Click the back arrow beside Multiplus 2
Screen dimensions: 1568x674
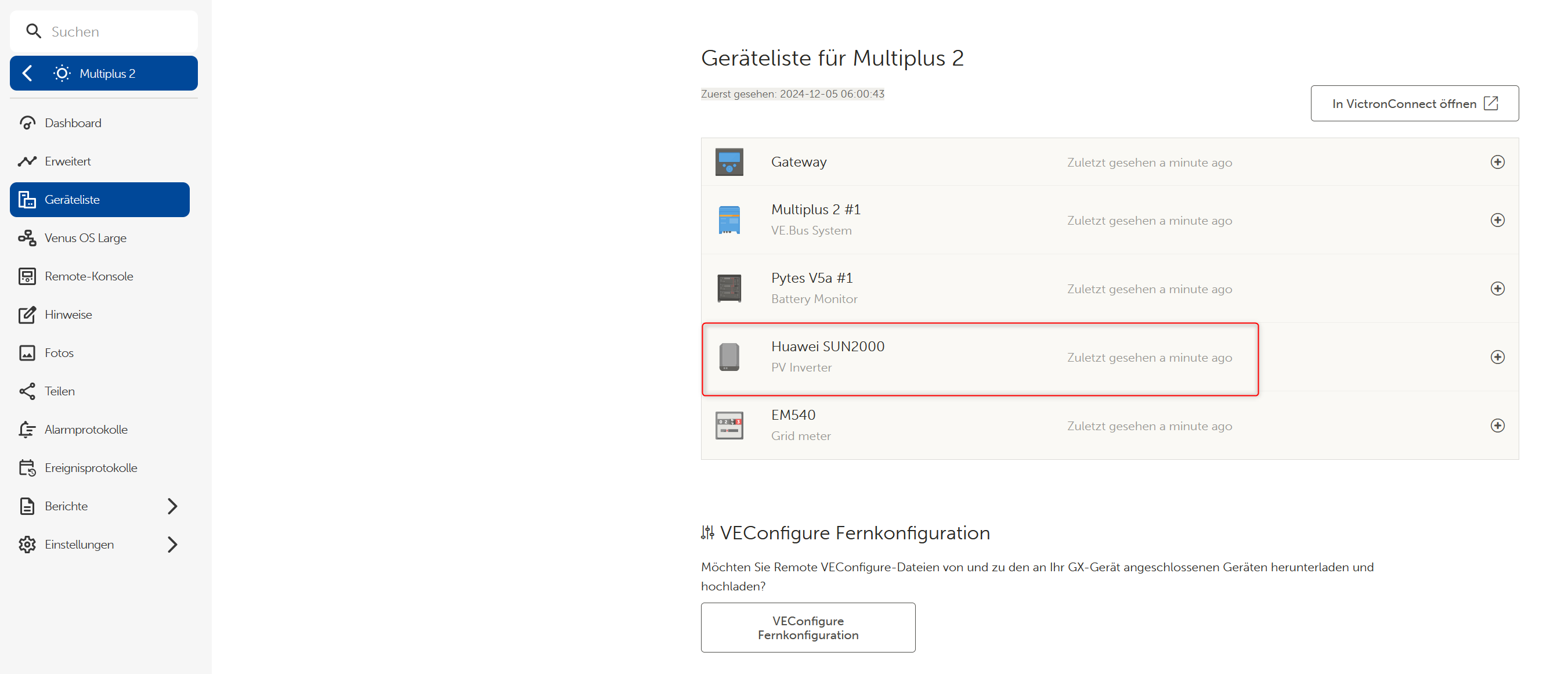(27, 73)
